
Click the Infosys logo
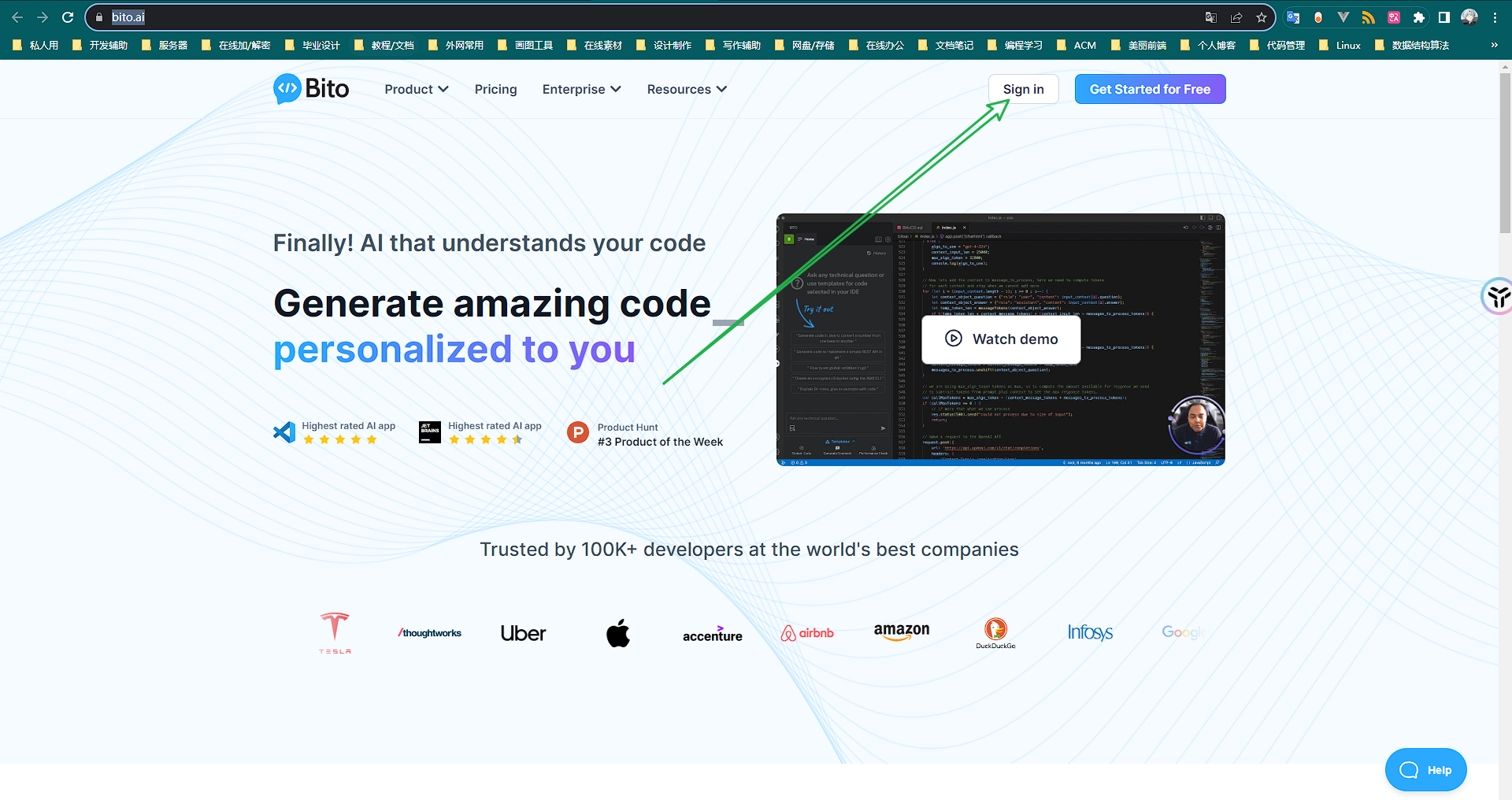[x=1090, y=632]
